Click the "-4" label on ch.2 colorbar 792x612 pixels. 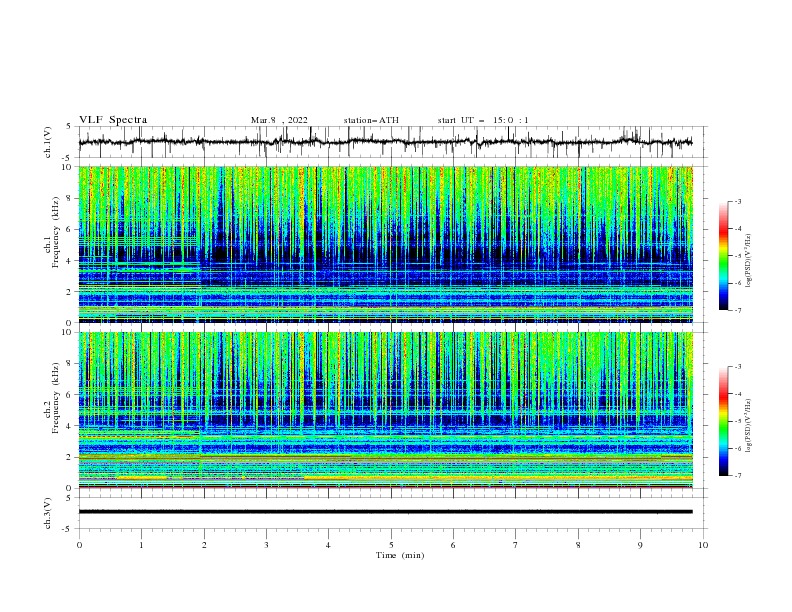tap(738, 394)
